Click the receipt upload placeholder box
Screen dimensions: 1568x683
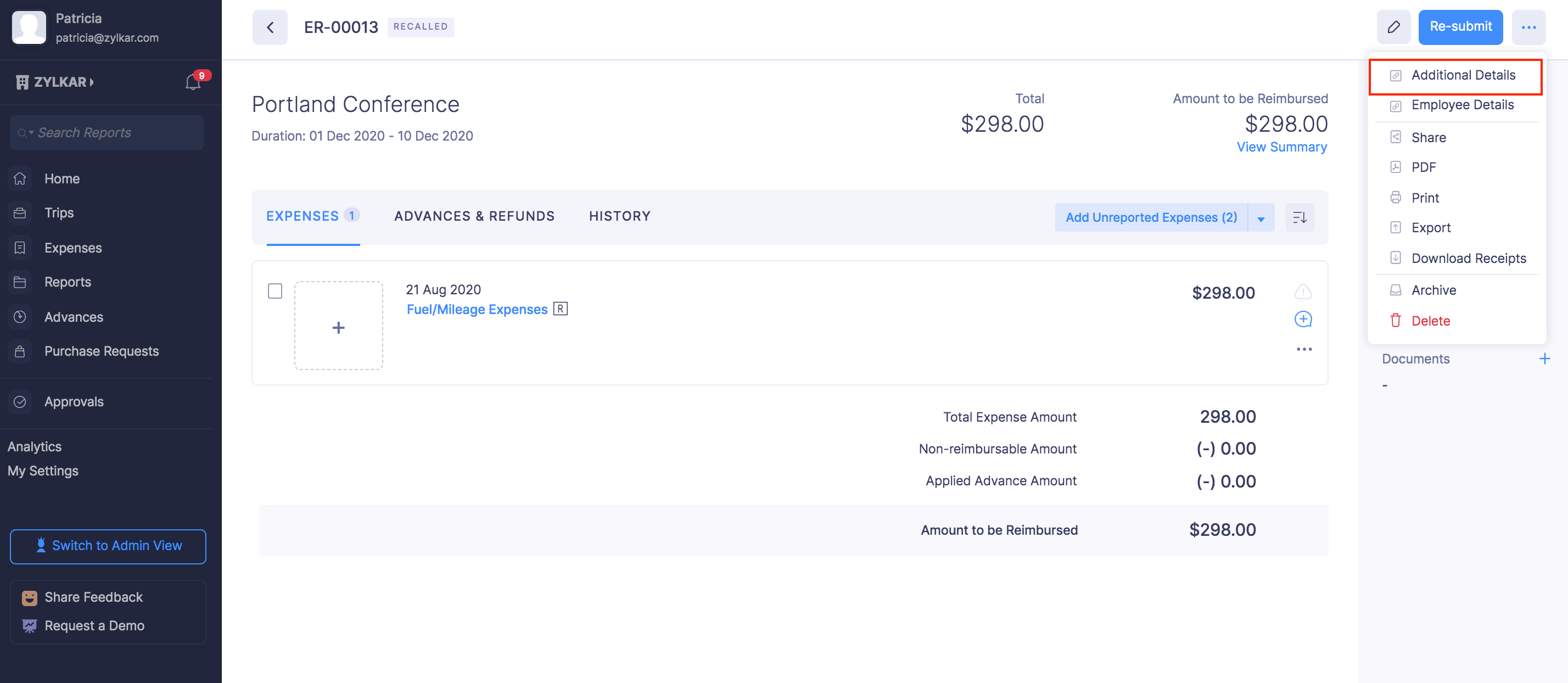coord(338,326)
